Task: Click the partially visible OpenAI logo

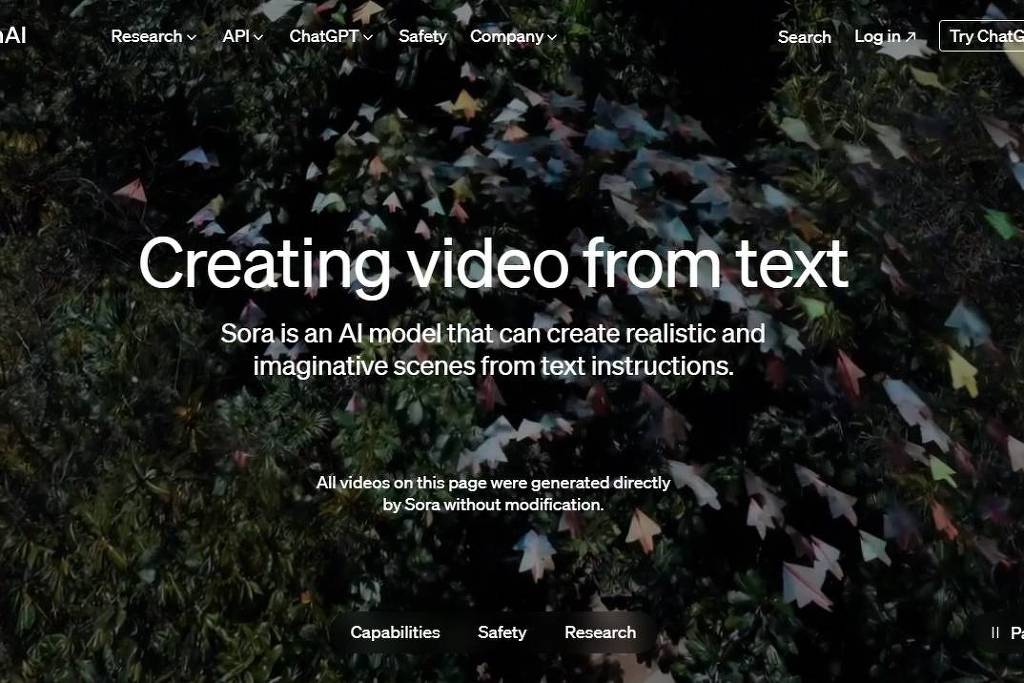Action: (12, 36)
